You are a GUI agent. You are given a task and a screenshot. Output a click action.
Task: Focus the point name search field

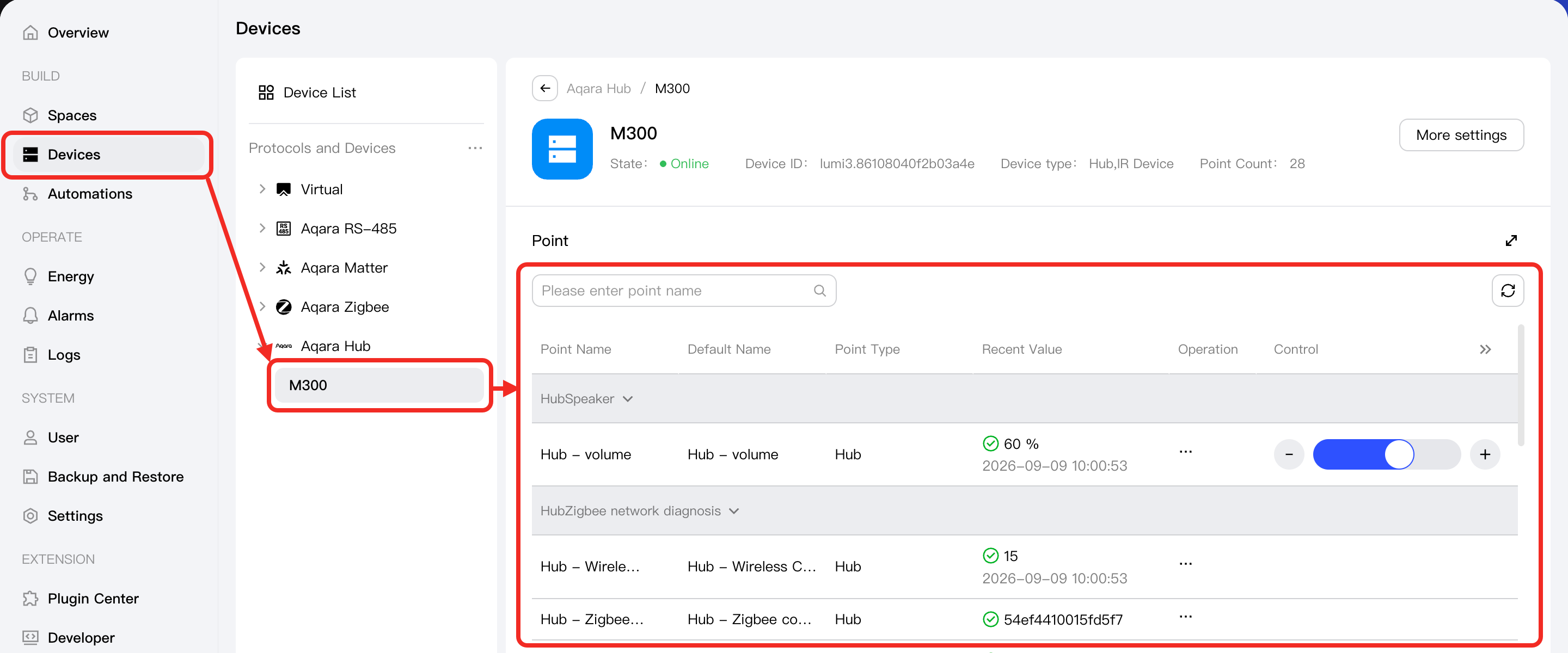tap(684, 290)
